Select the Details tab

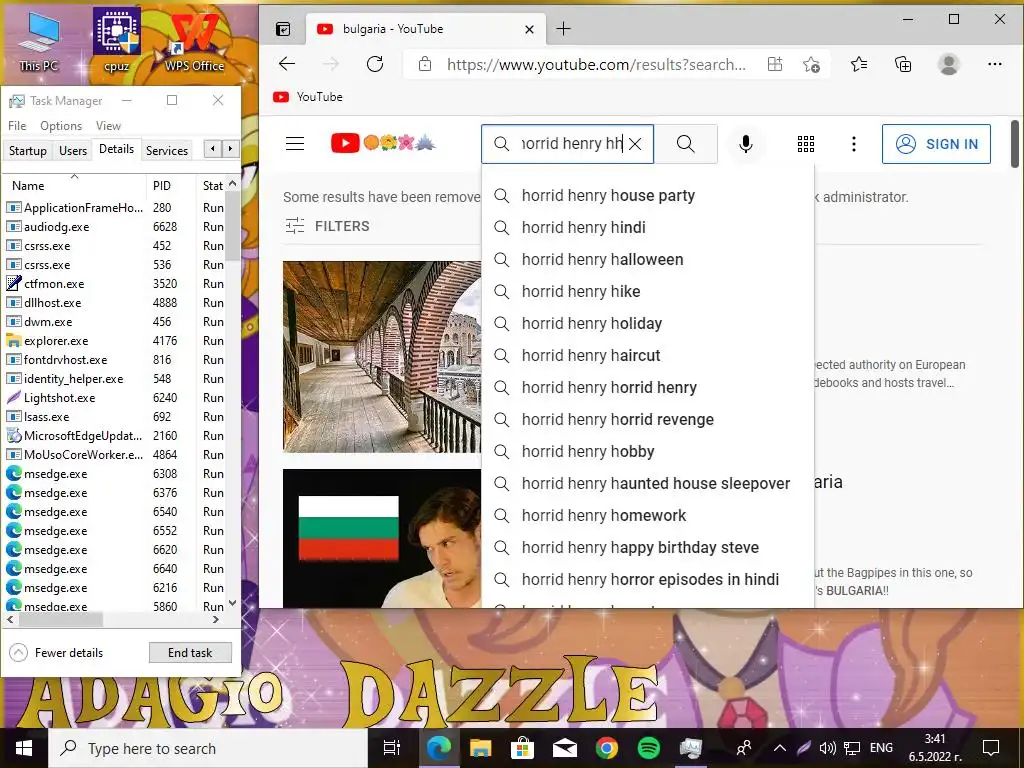[x=116, y=149]
